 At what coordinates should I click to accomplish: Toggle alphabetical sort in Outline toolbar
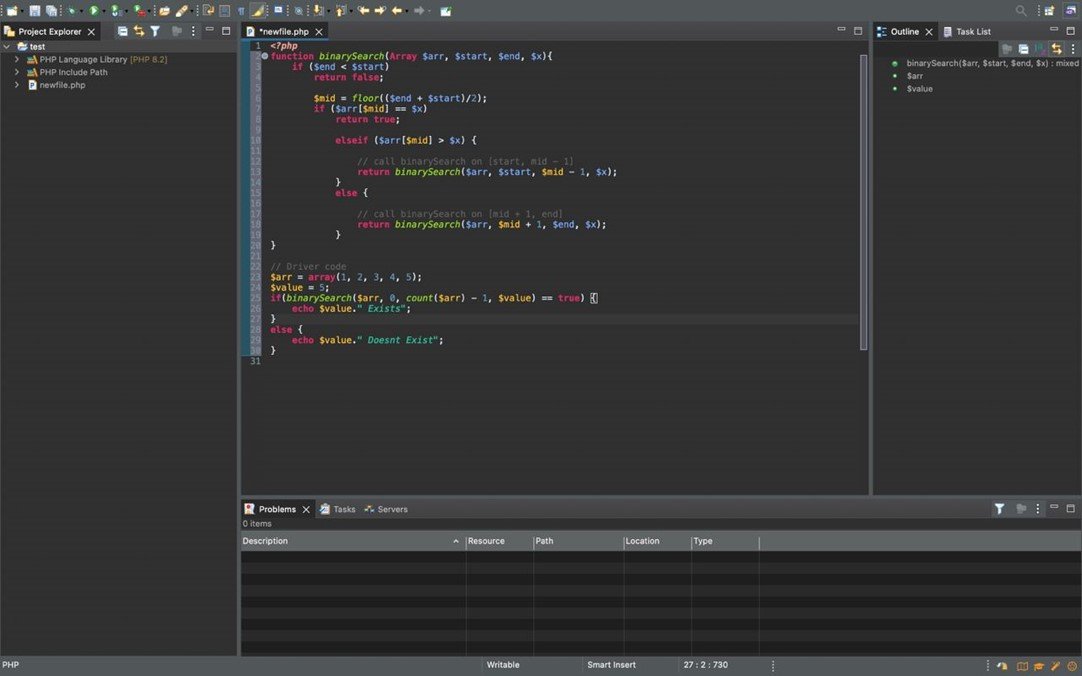[x=1040, y=49]
